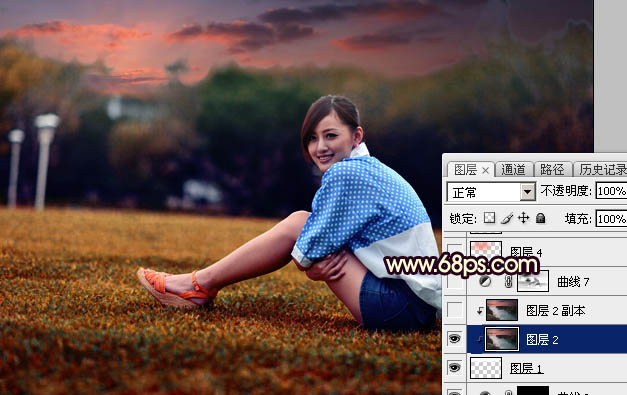Select the 曲线 7 layer mask thumbnail

(533, 281)
